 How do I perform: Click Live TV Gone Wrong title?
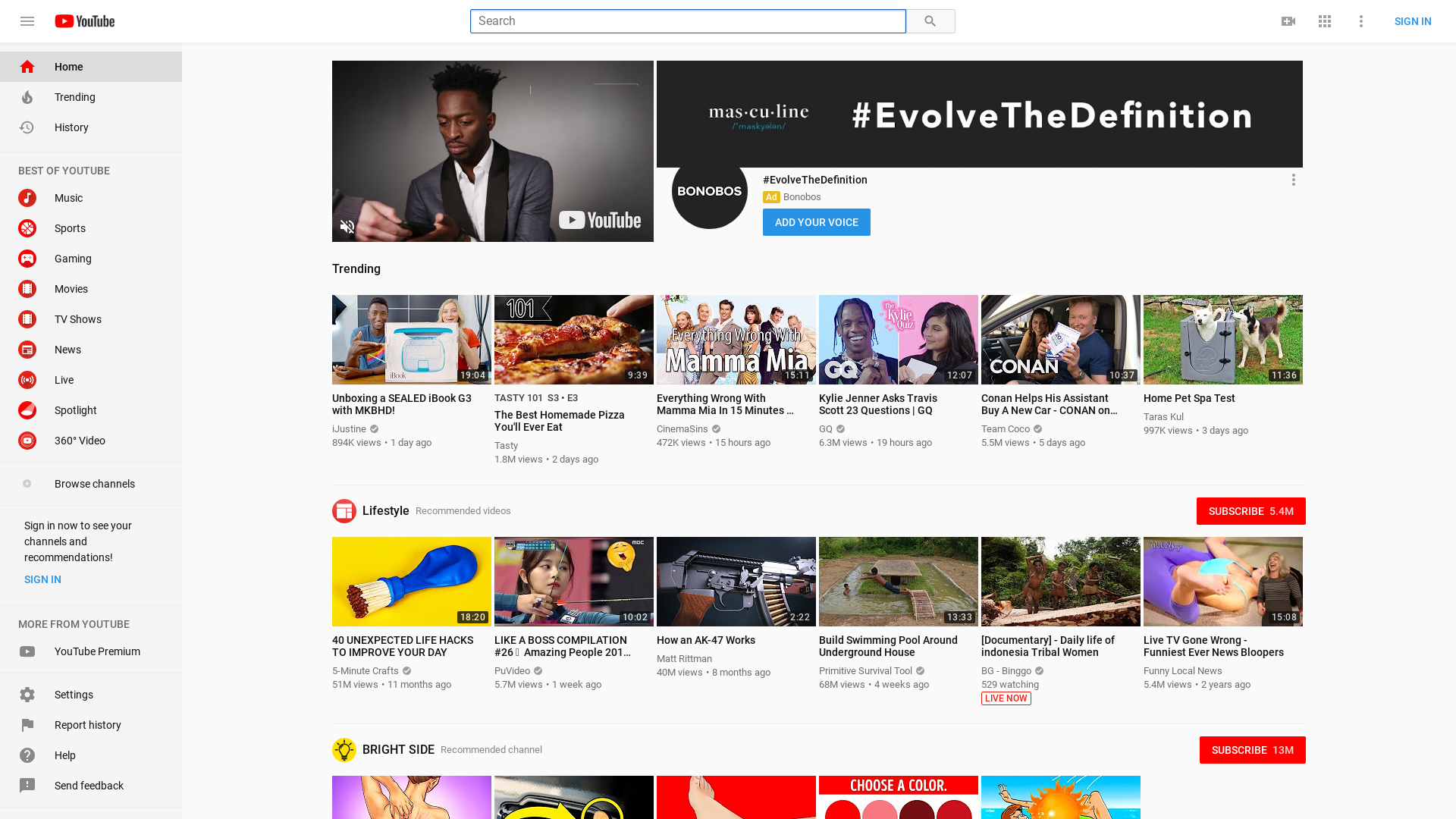1213,646
